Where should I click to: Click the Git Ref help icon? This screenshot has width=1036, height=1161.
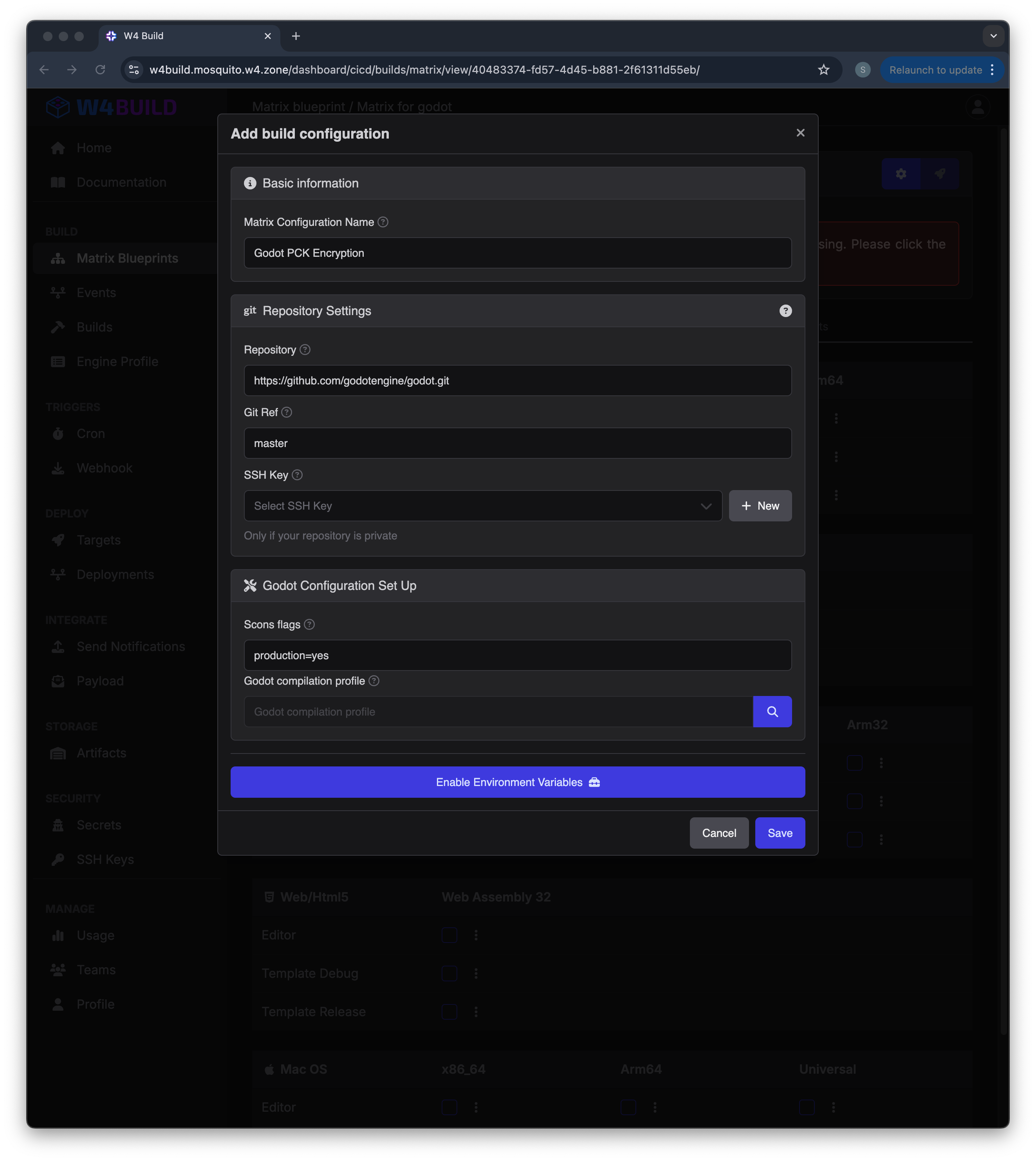[x=287, y=412]
